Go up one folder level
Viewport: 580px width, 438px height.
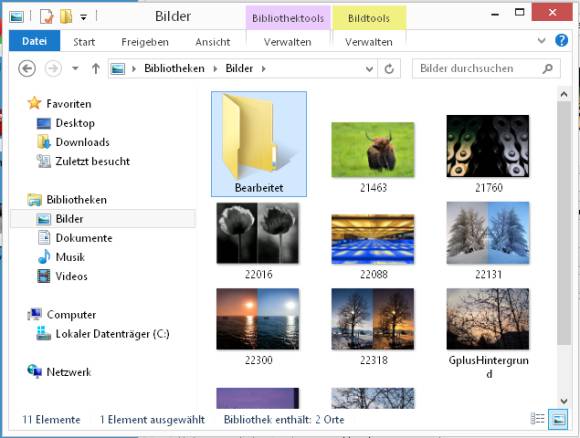[96, 69]
